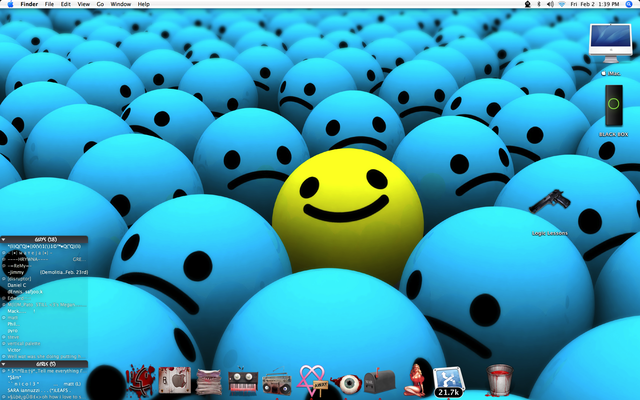Screen dimensions: 640x400
Task: Click the bloody eyeball icon in dock
Action: point(347,383)
